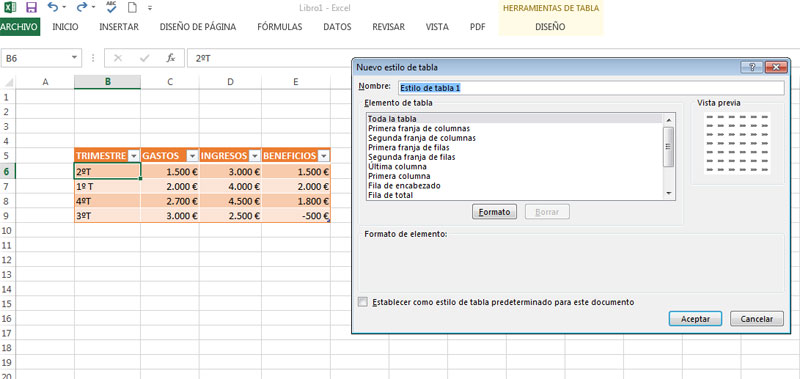800x379 pixels.
Task: Undo the last action
Action: [x=53, y=7]
